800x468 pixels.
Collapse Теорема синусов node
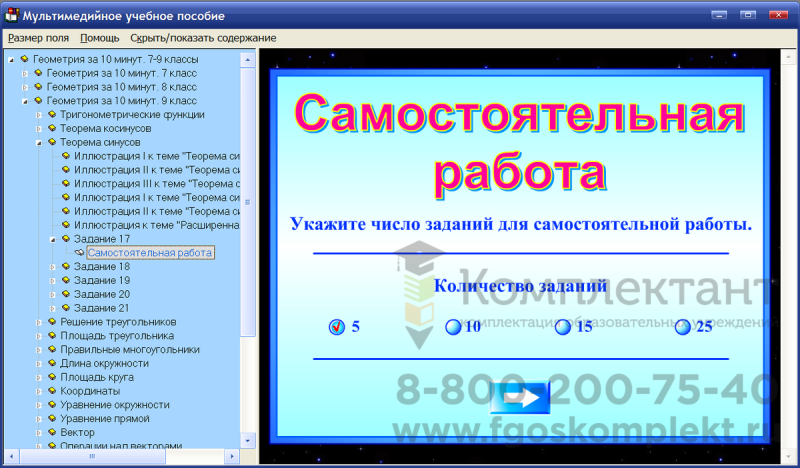(38, 142)
